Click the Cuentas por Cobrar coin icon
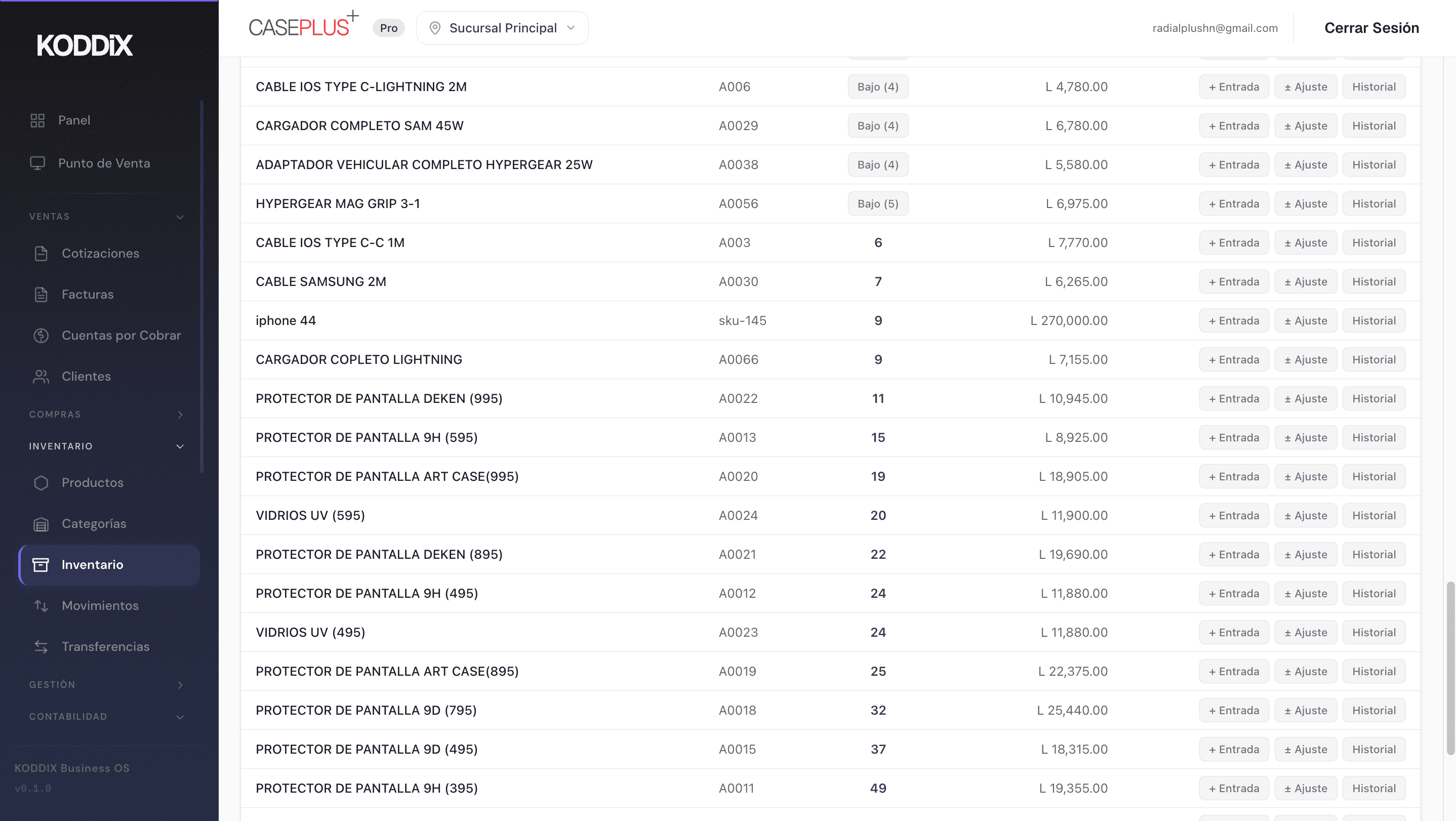The image size is (1456, 821). pos(41,335)
